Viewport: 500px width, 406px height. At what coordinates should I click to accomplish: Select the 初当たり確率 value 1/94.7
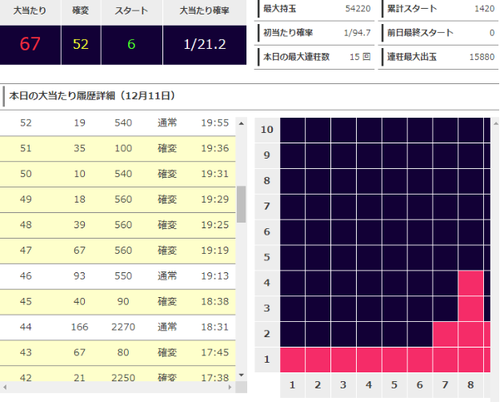tap(357, 33)
